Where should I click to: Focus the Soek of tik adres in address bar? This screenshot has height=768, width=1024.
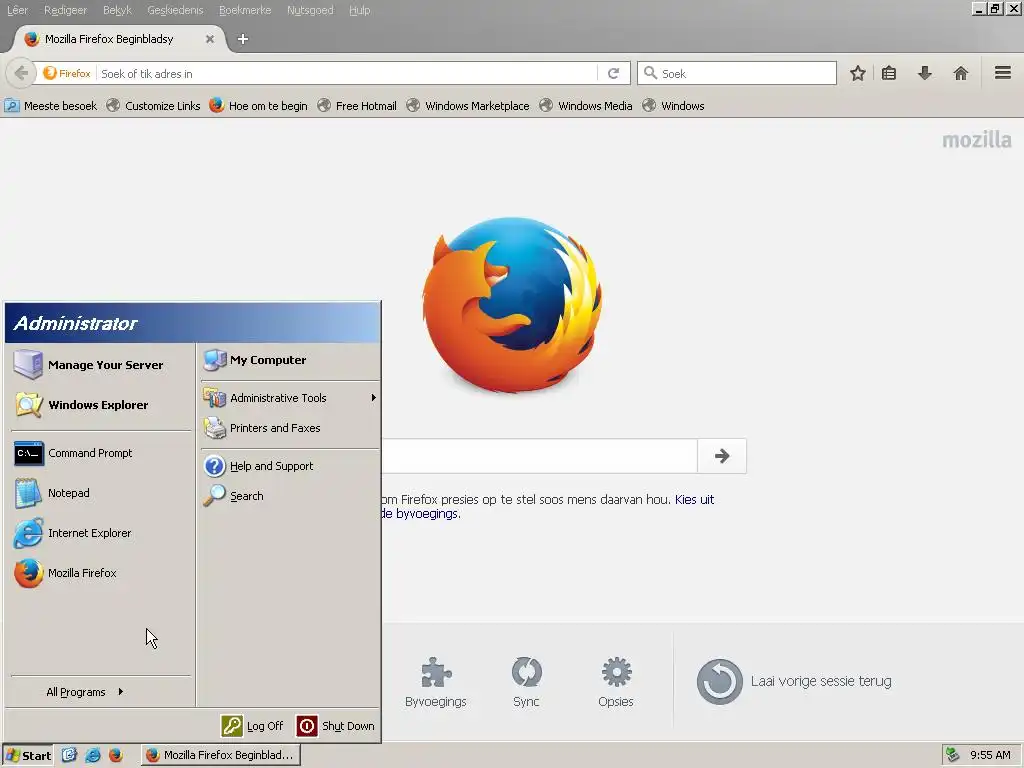tap(346, 73)
